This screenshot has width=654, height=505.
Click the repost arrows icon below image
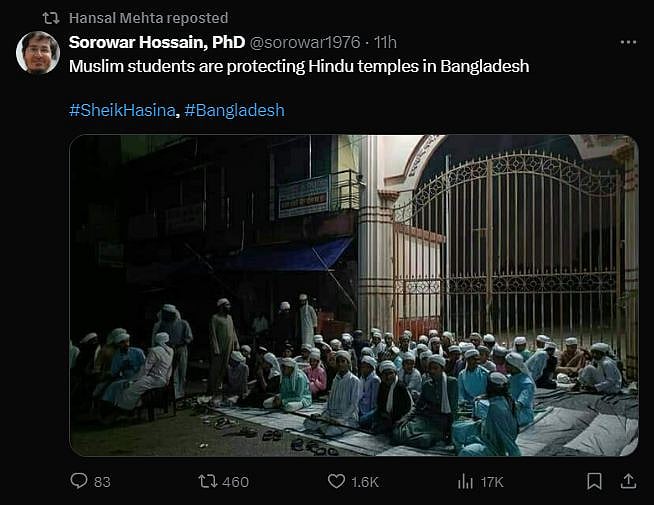pos(208,481)
